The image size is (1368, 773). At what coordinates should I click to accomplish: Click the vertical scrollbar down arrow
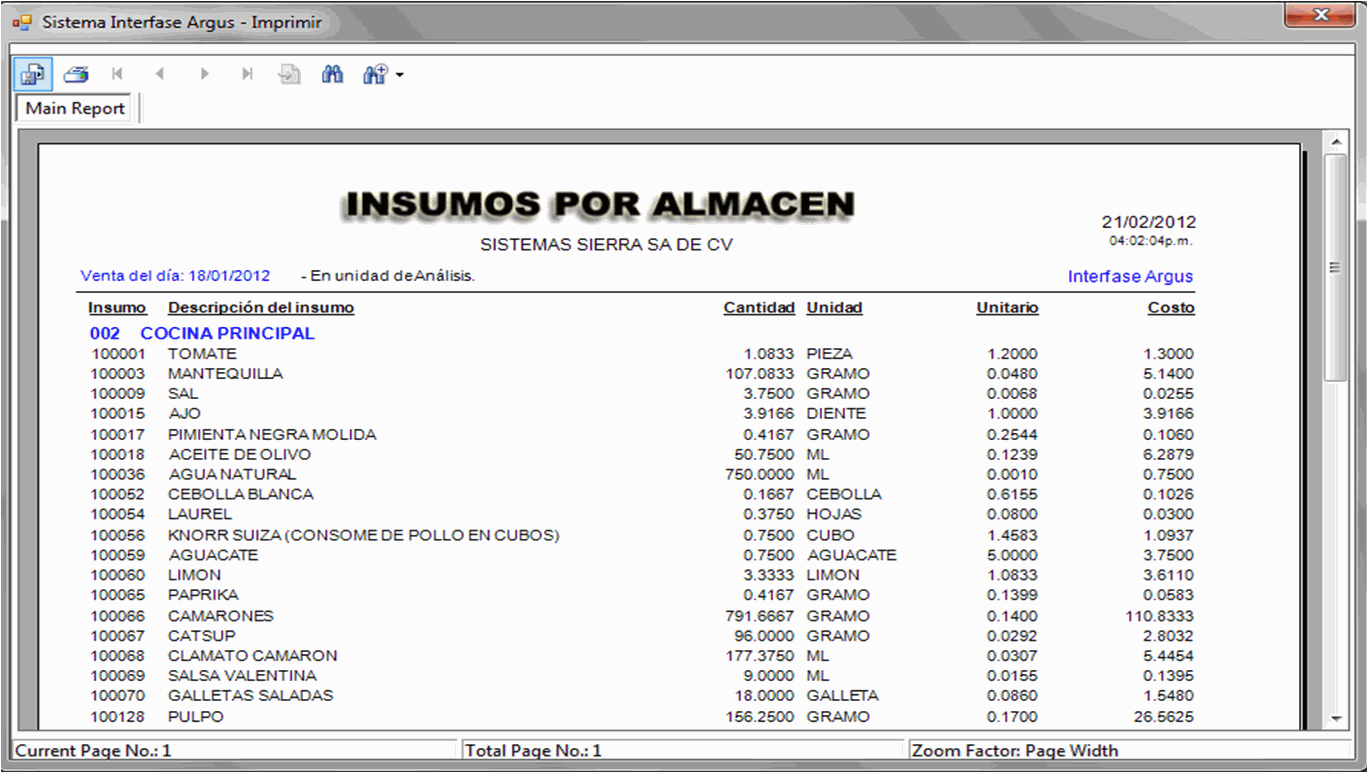[x=1335, y=718]
